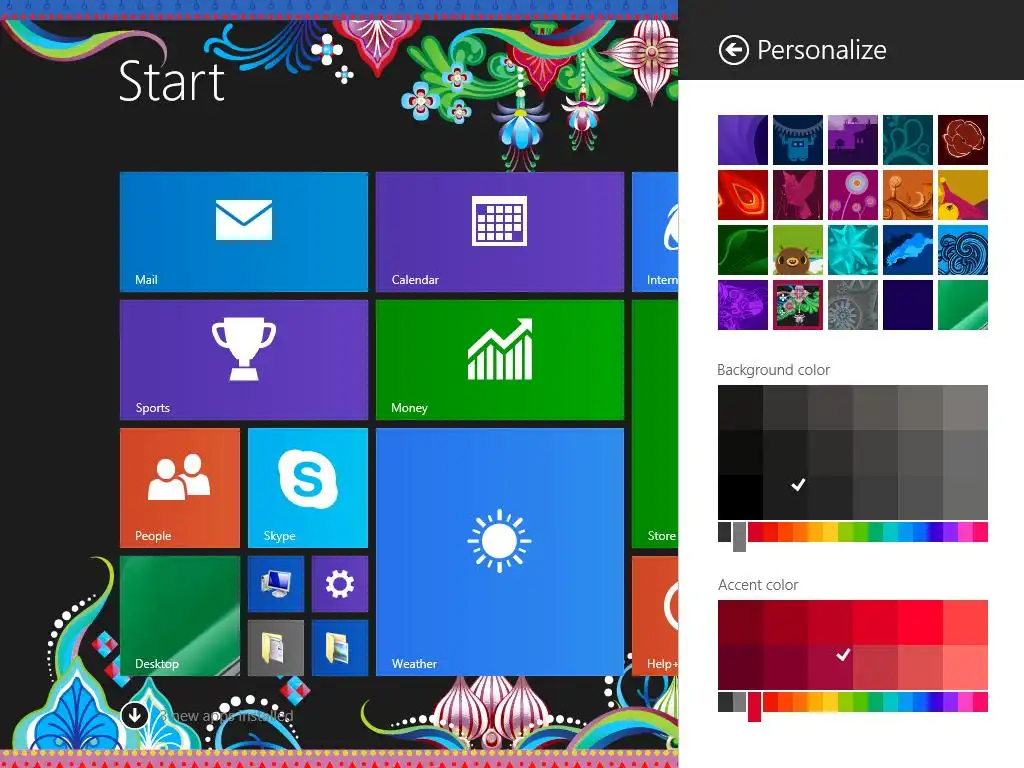Screen dimensions: 1024x768
Task: Show all apps with the down arrow
Action: [135, 714]
